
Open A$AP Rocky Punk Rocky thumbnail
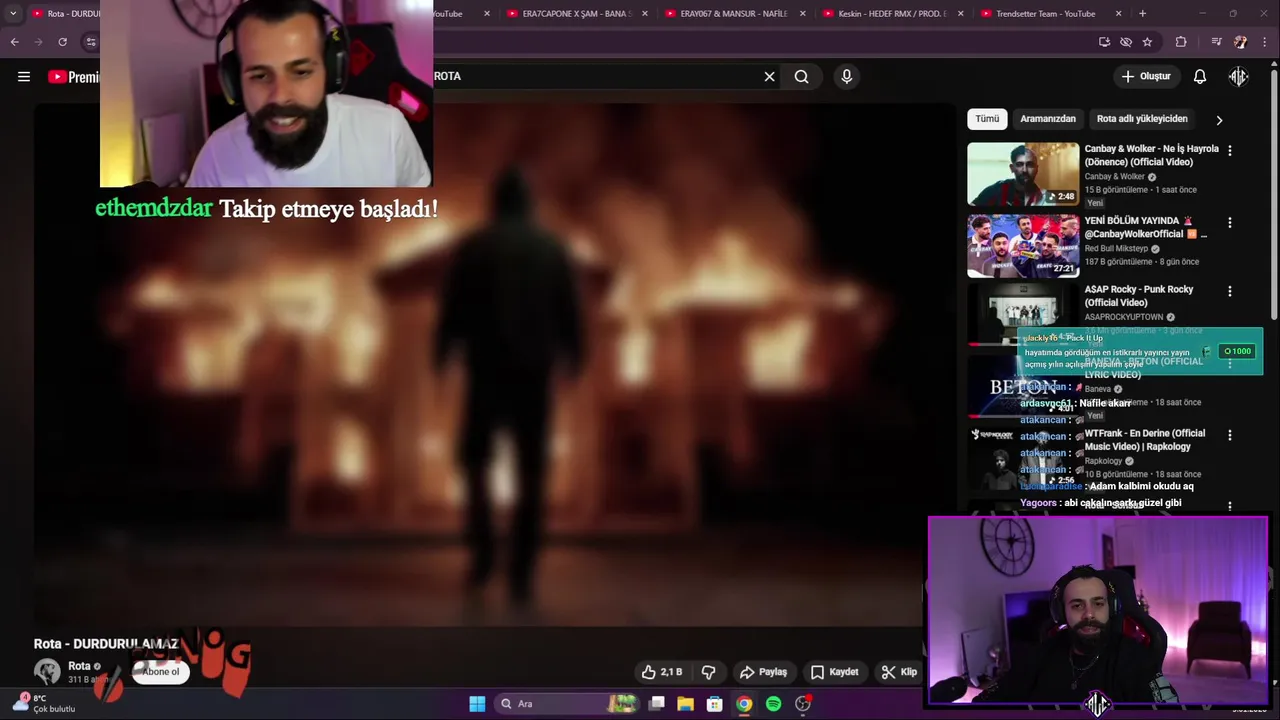tap(1023, 313)
